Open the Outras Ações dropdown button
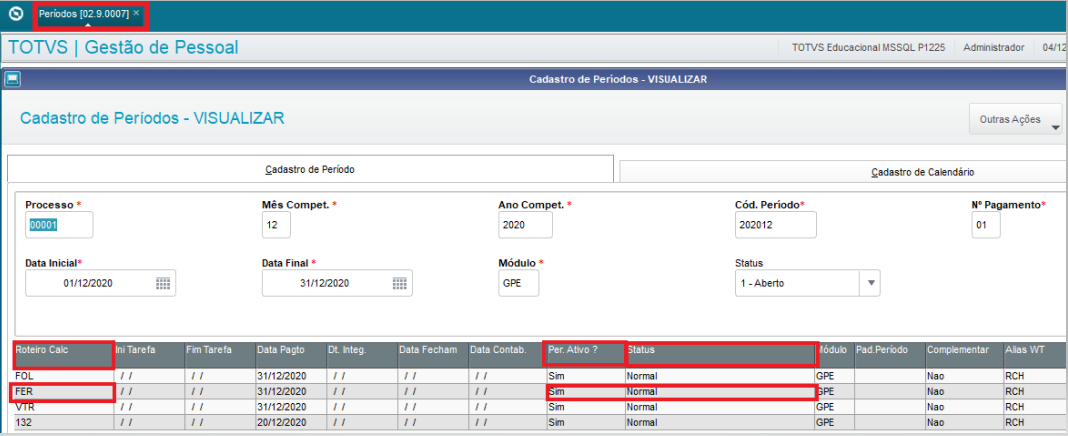 [1015, 120]
